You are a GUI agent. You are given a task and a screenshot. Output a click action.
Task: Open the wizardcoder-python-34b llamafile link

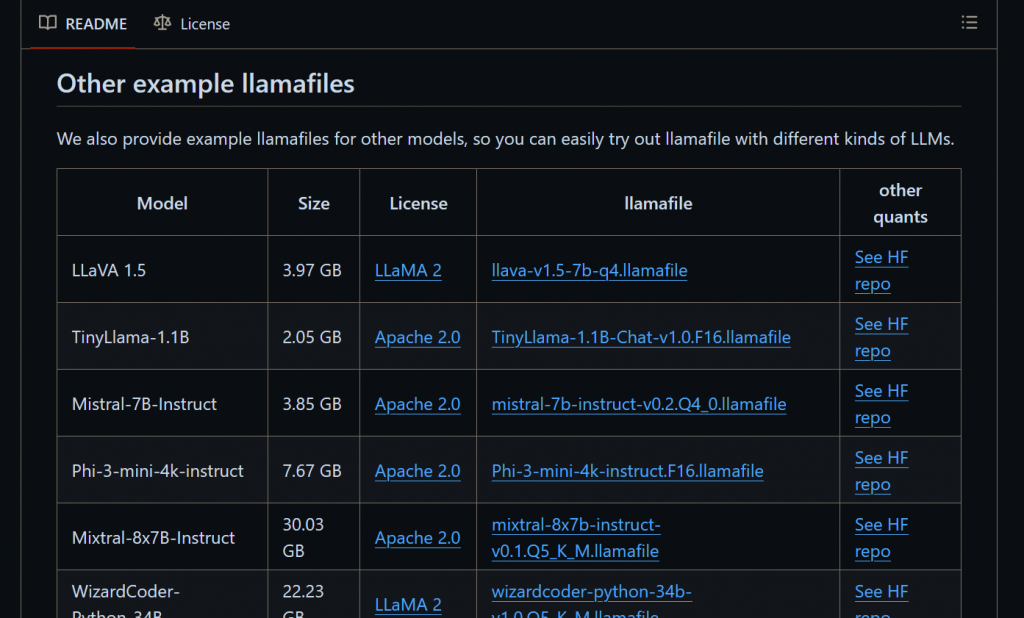tap(592, 592)
